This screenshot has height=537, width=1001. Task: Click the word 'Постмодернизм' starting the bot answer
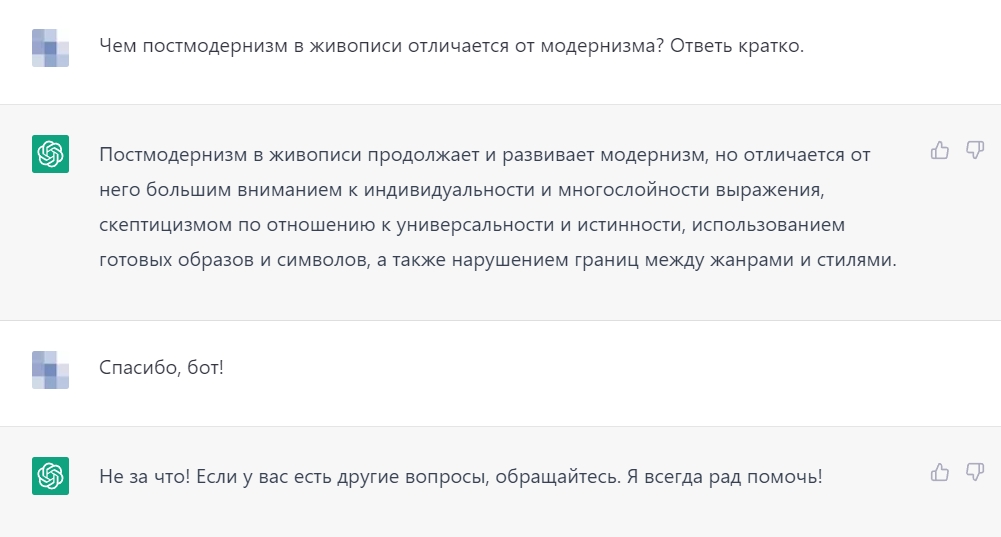pyautogui.click(x=173, y=155)
